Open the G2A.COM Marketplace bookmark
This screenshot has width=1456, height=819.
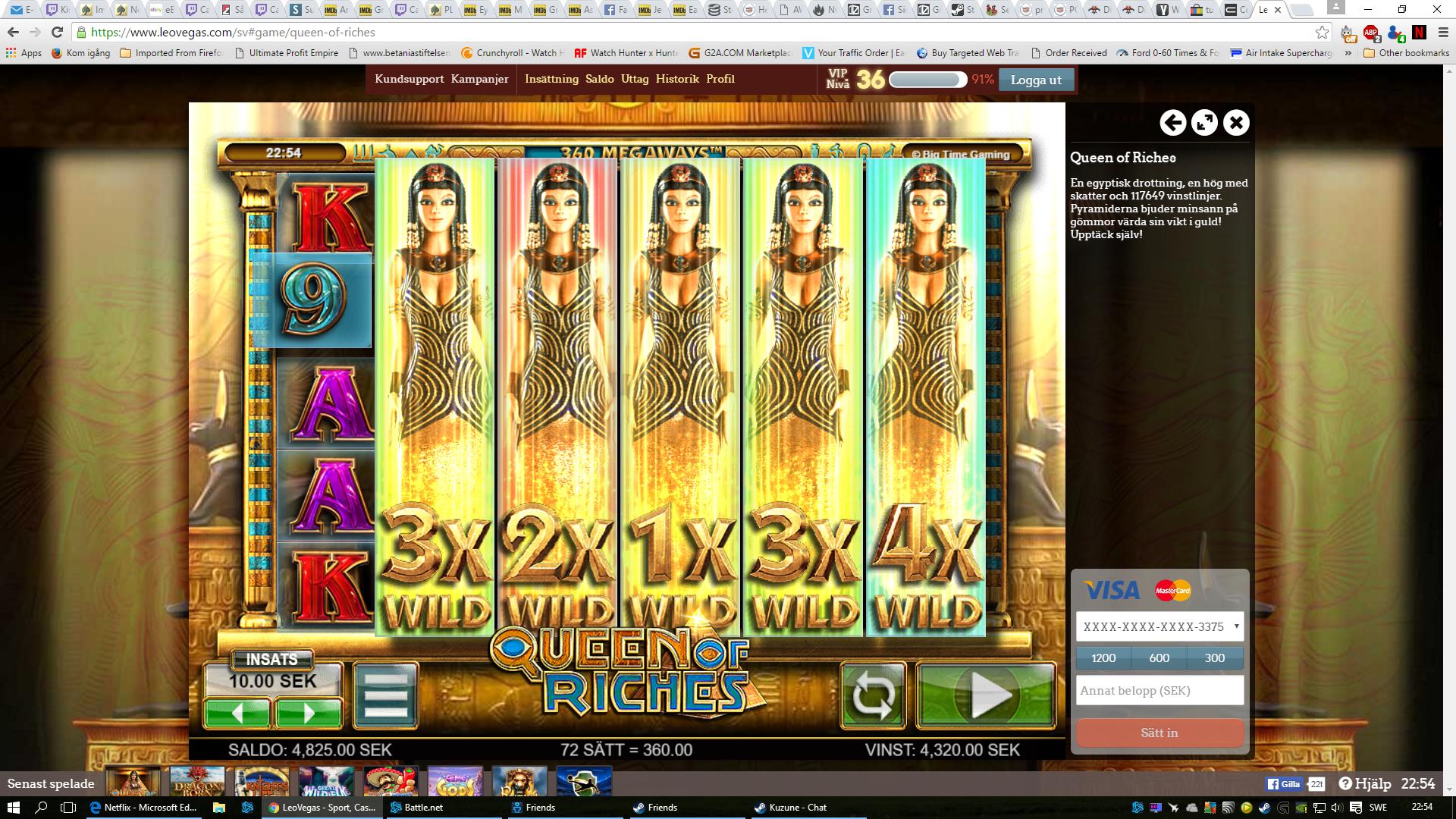point(740,53)
